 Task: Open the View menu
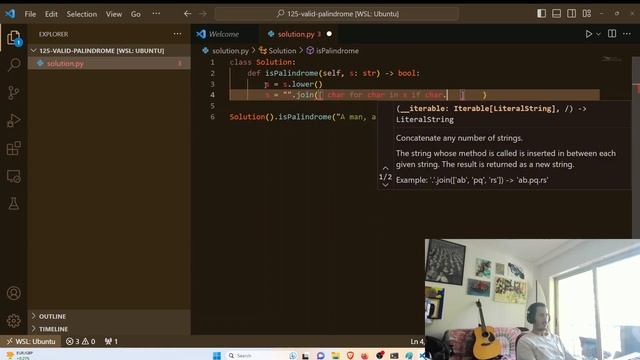click(114, 14)
